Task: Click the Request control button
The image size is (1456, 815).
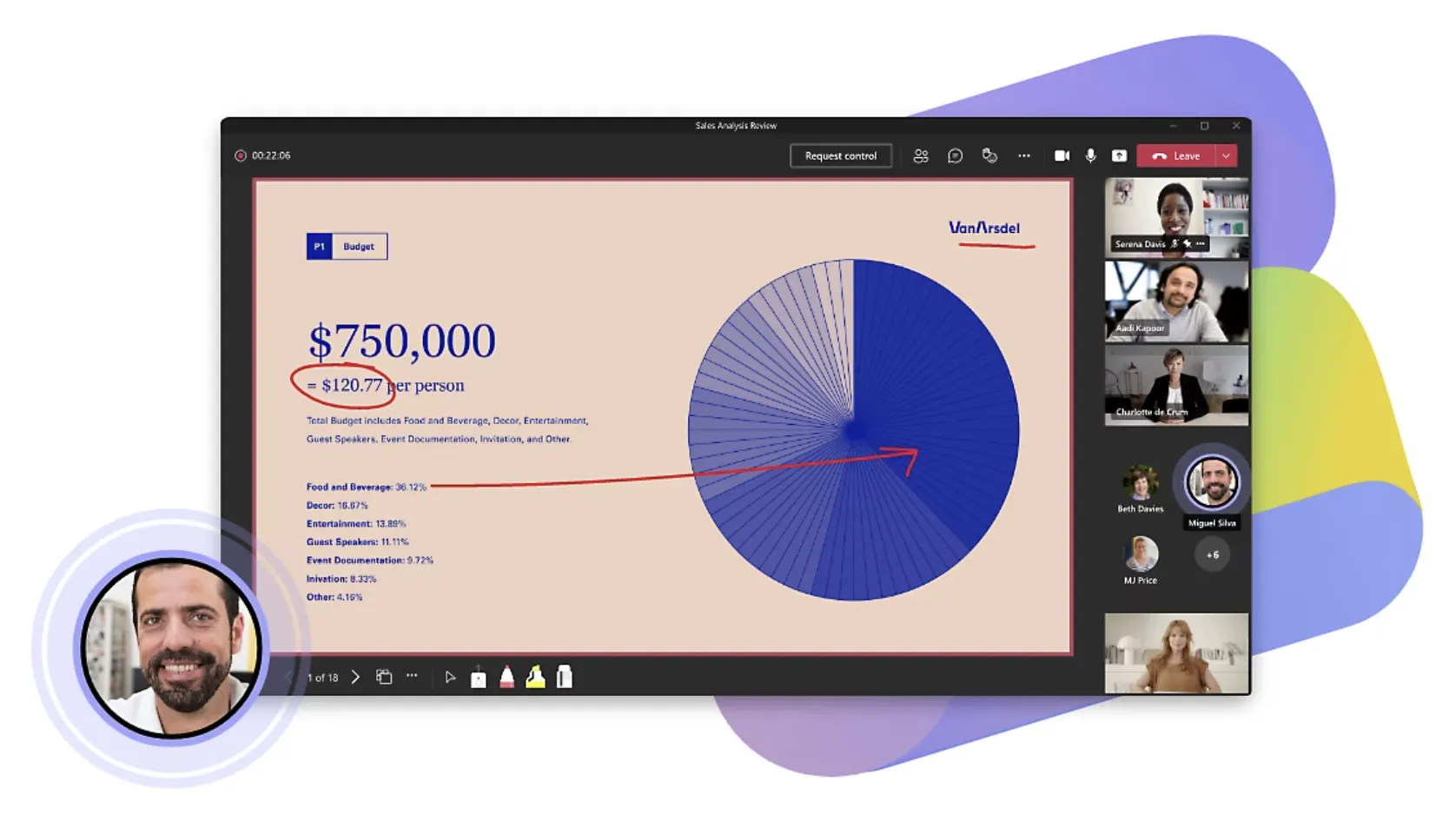Action: (840, 156)
